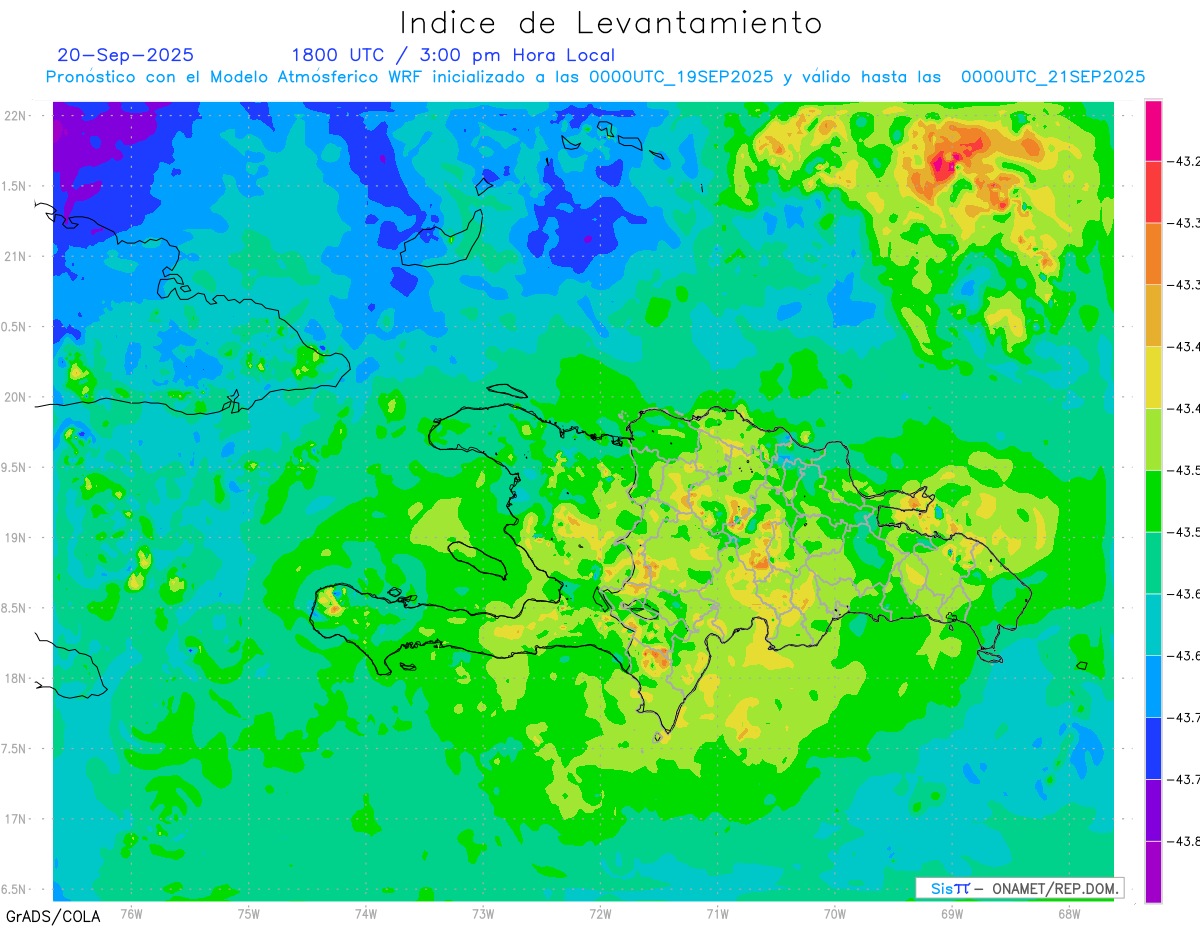Click the "1800 UTC / 3:00 pm Hora Local" text
Image resolution: width=1200 pixels, height=927 pixels.
point(453,55)
